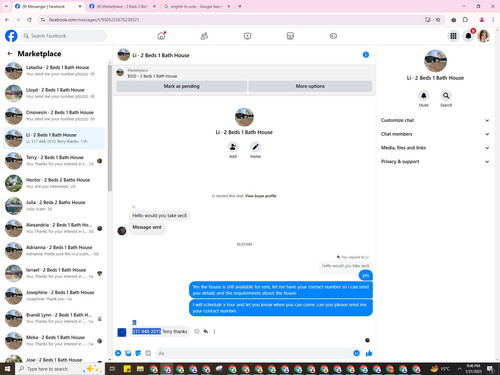Image resolution: width=500 pixels, height=375 pixels.
Task: Expand Media, files and links section
Action: [x=435, y=148]
